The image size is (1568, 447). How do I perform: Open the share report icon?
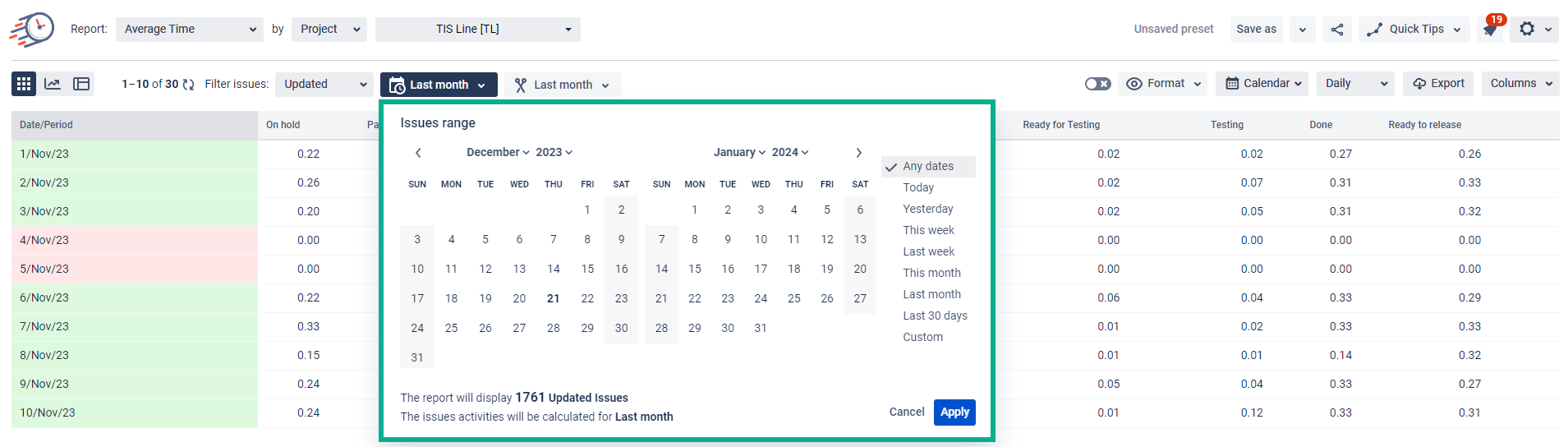[x=1337, y=30]
